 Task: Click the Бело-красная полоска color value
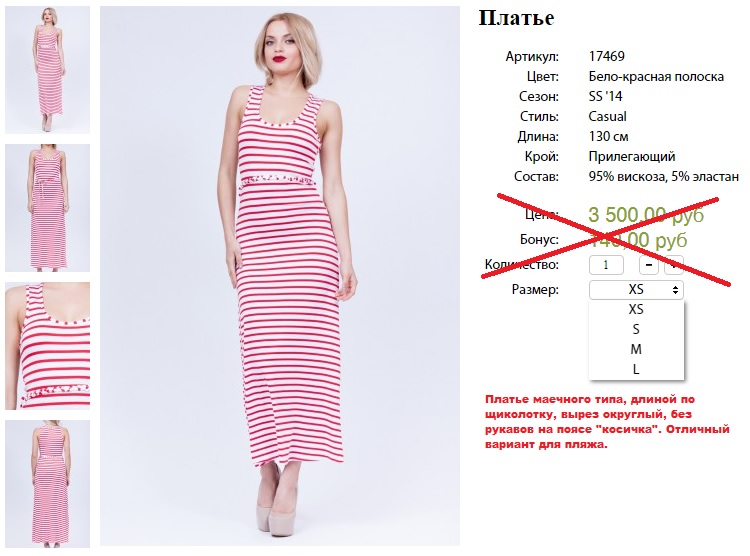(656, 77)
